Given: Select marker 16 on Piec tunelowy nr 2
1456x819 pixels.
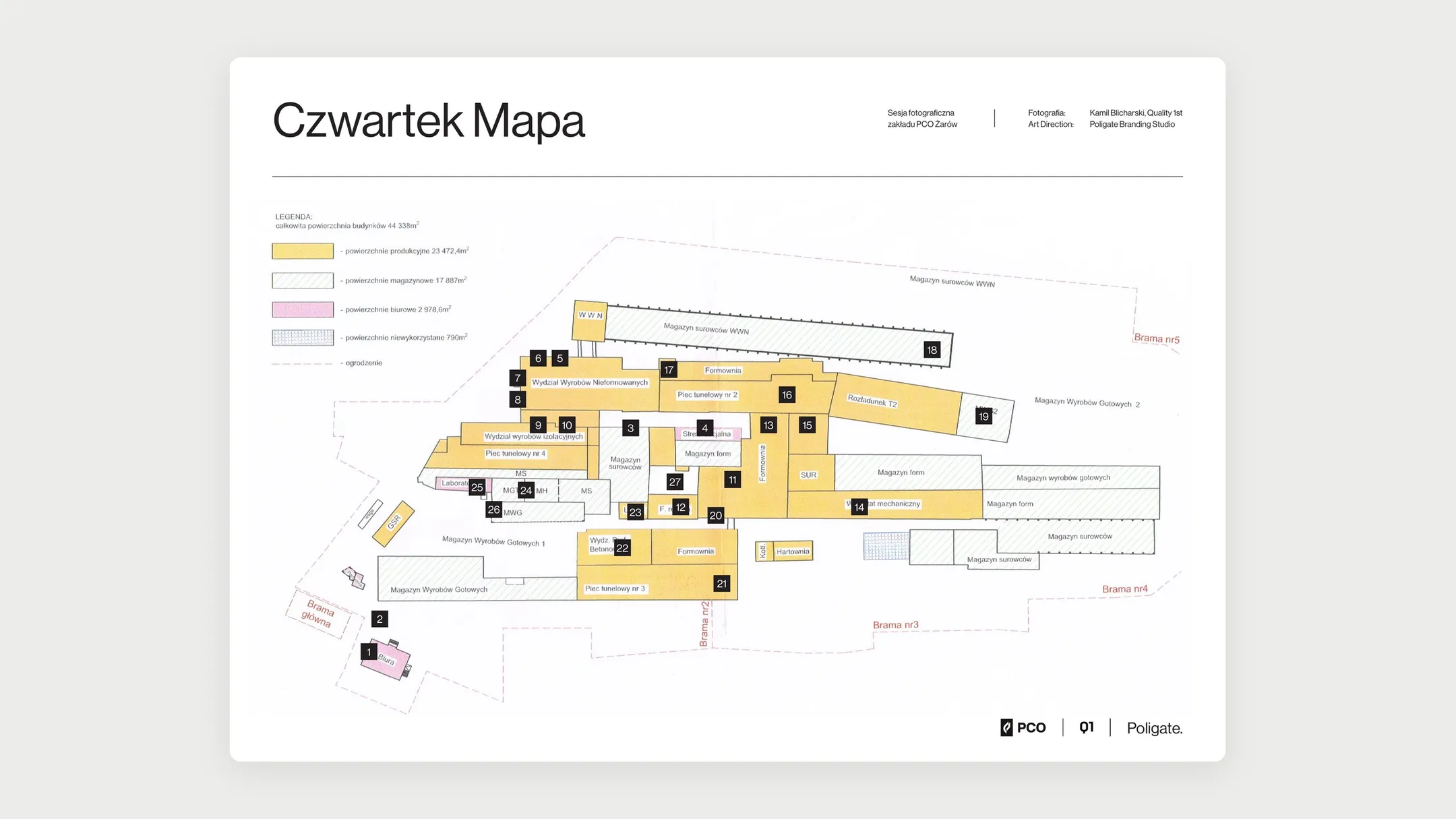Looking at the screenshot, I should point(787,395).
